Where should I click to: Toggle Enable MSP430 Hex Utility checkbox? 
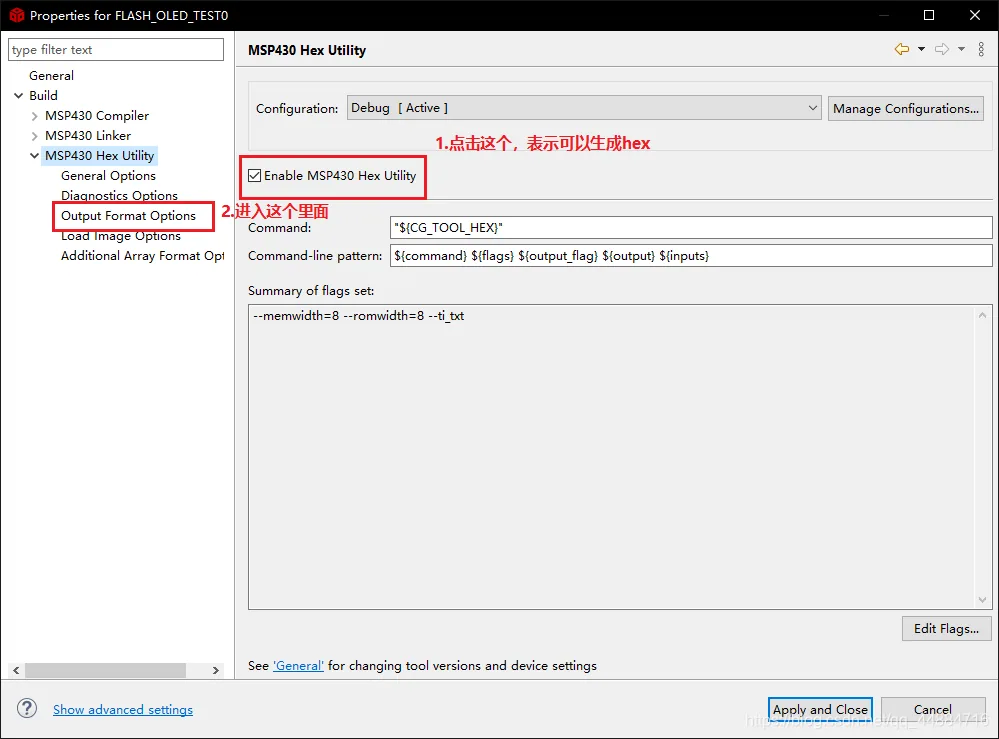click(255, 176)
